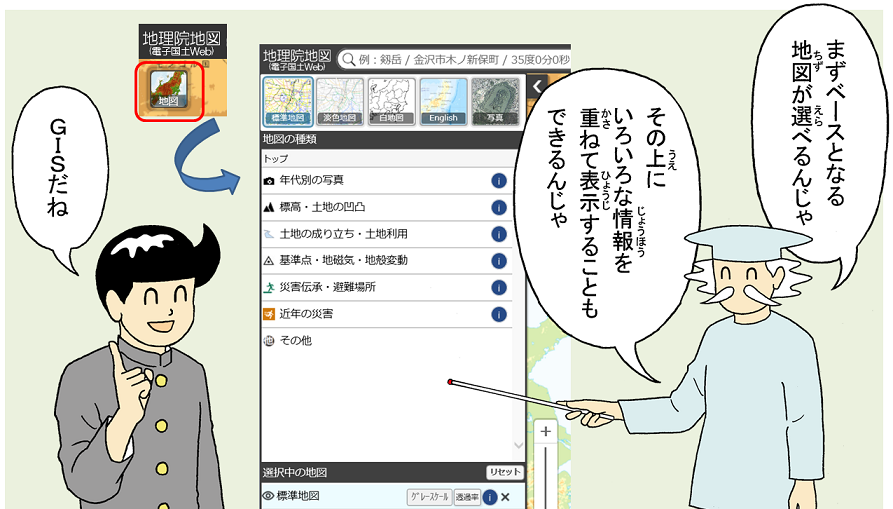
Task: Open the その他 category
Action: click(x=387, y=341)
